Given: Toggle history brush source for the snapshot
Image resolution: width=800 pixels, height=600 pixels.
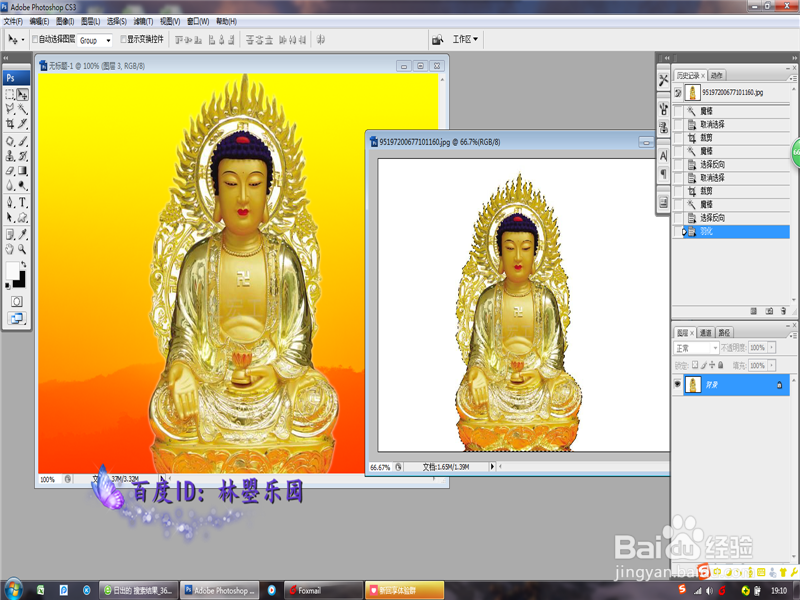Looking at the screenshot, I should pos(678,93).
